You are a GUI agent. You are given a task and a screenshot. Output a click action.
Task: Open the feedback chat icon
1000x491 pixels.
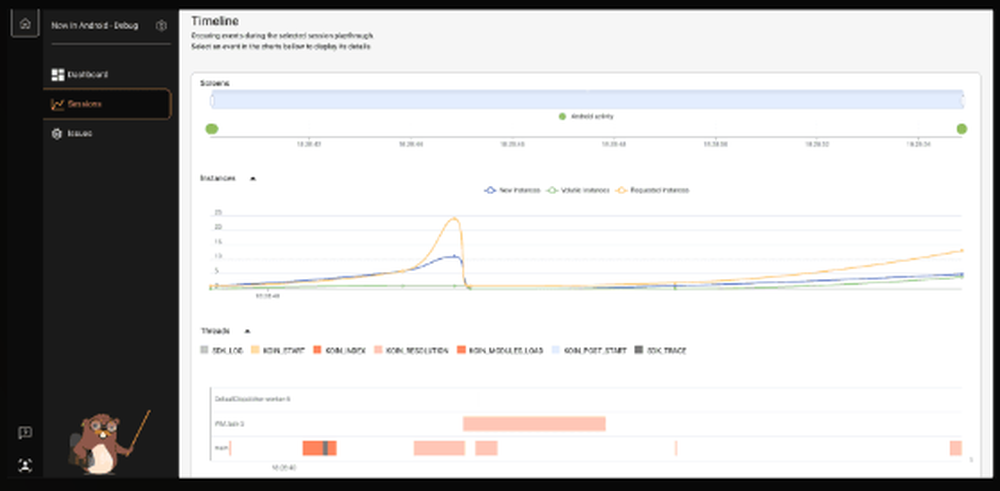tap(25, 434)
